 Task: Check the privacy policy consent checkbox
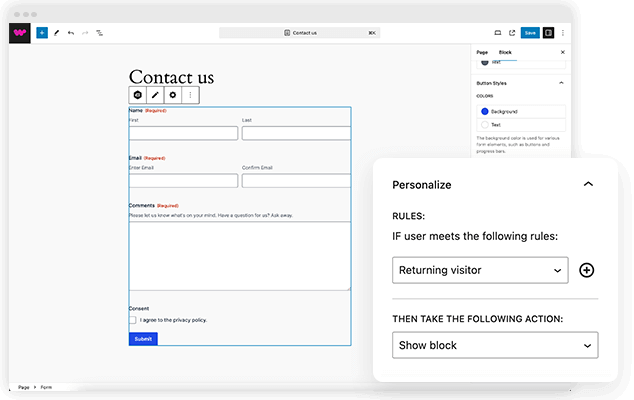pyautogui.click(x=133, y=320)
